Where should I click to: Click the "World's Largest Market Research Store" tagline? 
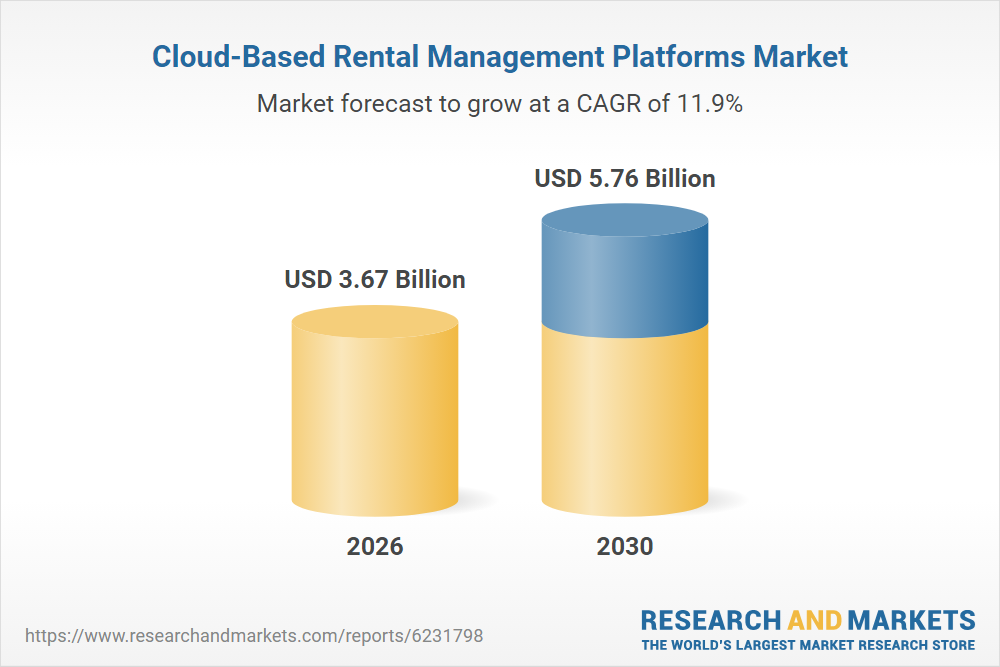[x=808, y=645]
